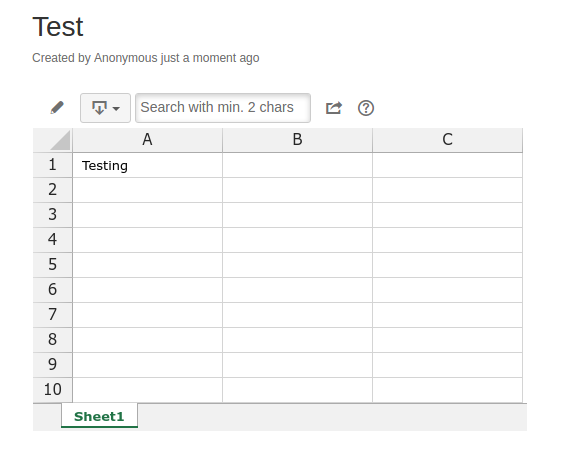Click cell B2 in the spreadsheet
Image resolution: width=585 pixels, height=457 pixels.
pos(297,190)
